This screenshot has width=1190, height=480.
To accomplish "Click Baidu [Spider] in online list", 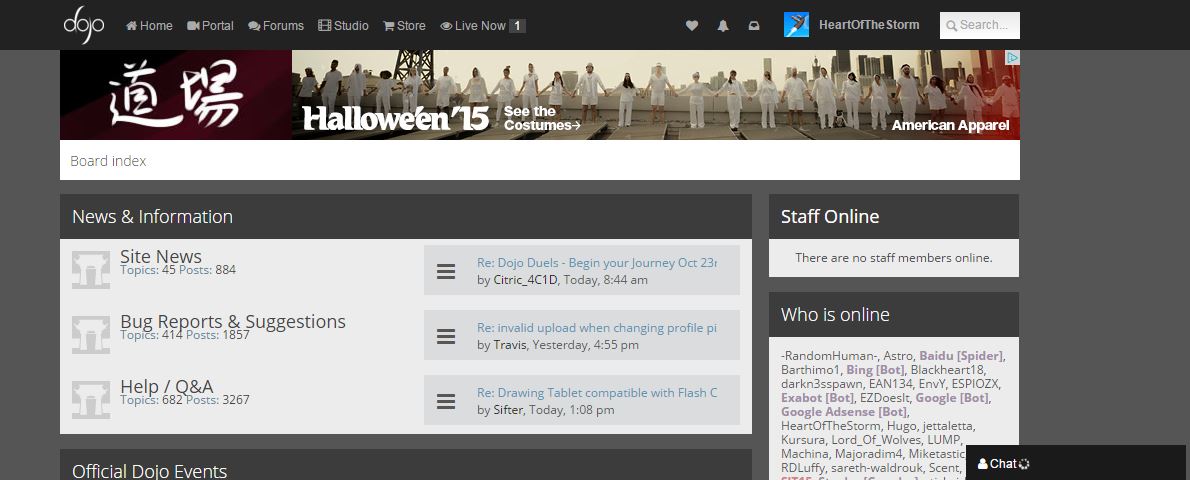I will click(x=961, y=356).
